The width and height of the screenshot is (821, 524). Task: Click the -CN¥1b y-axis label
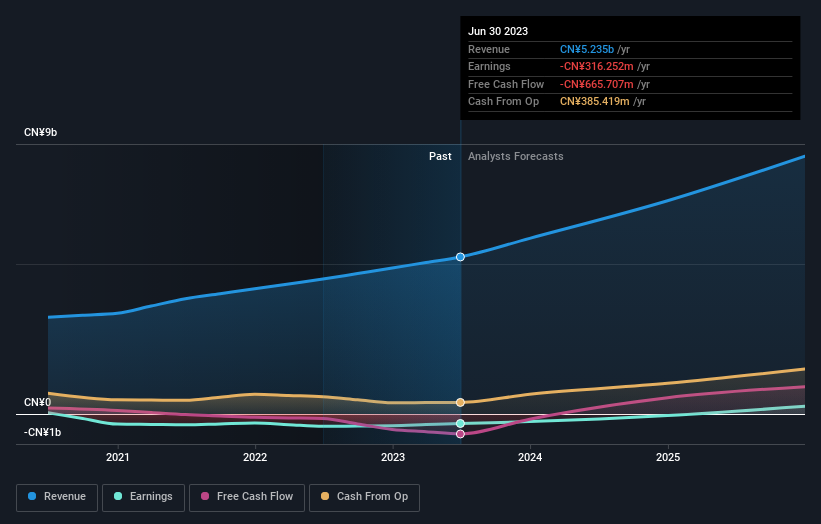[x=42, y=432]
